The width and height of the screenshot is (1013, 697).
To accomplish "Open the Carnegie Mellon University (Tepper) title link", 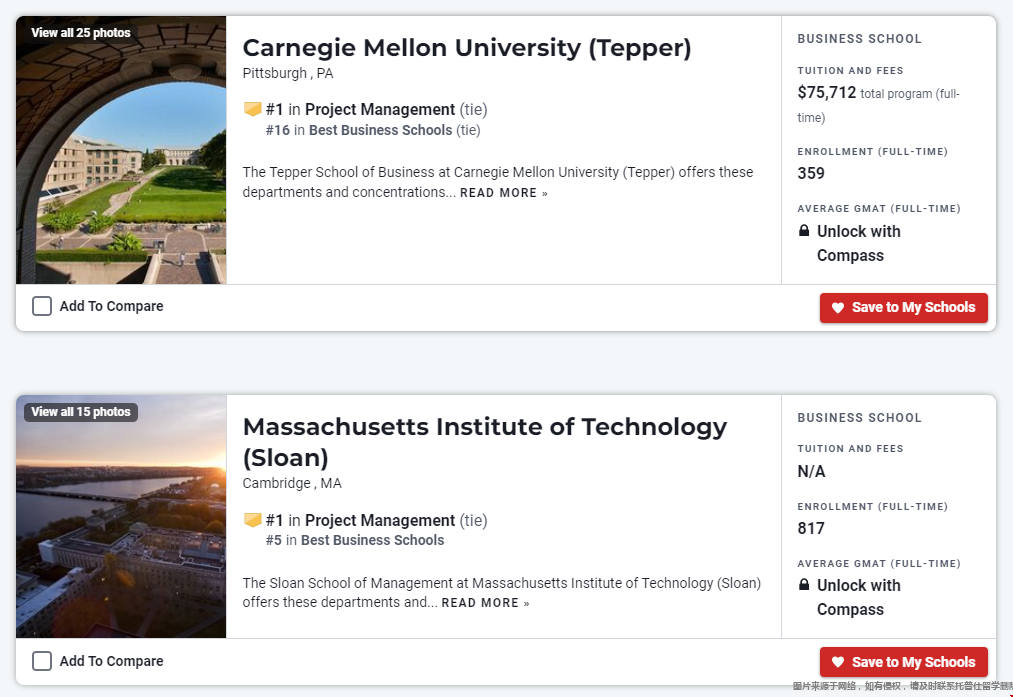I will [466, 48].
